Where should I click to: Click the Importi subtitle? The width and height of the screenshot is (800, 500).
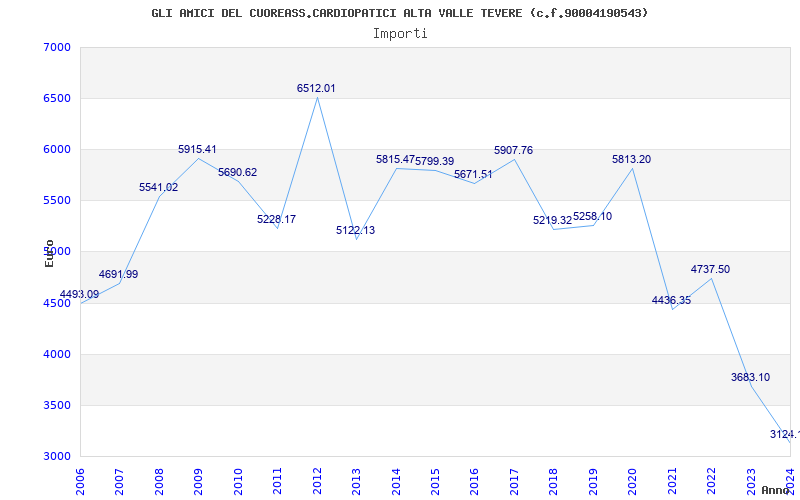click(x=400, y=34)
